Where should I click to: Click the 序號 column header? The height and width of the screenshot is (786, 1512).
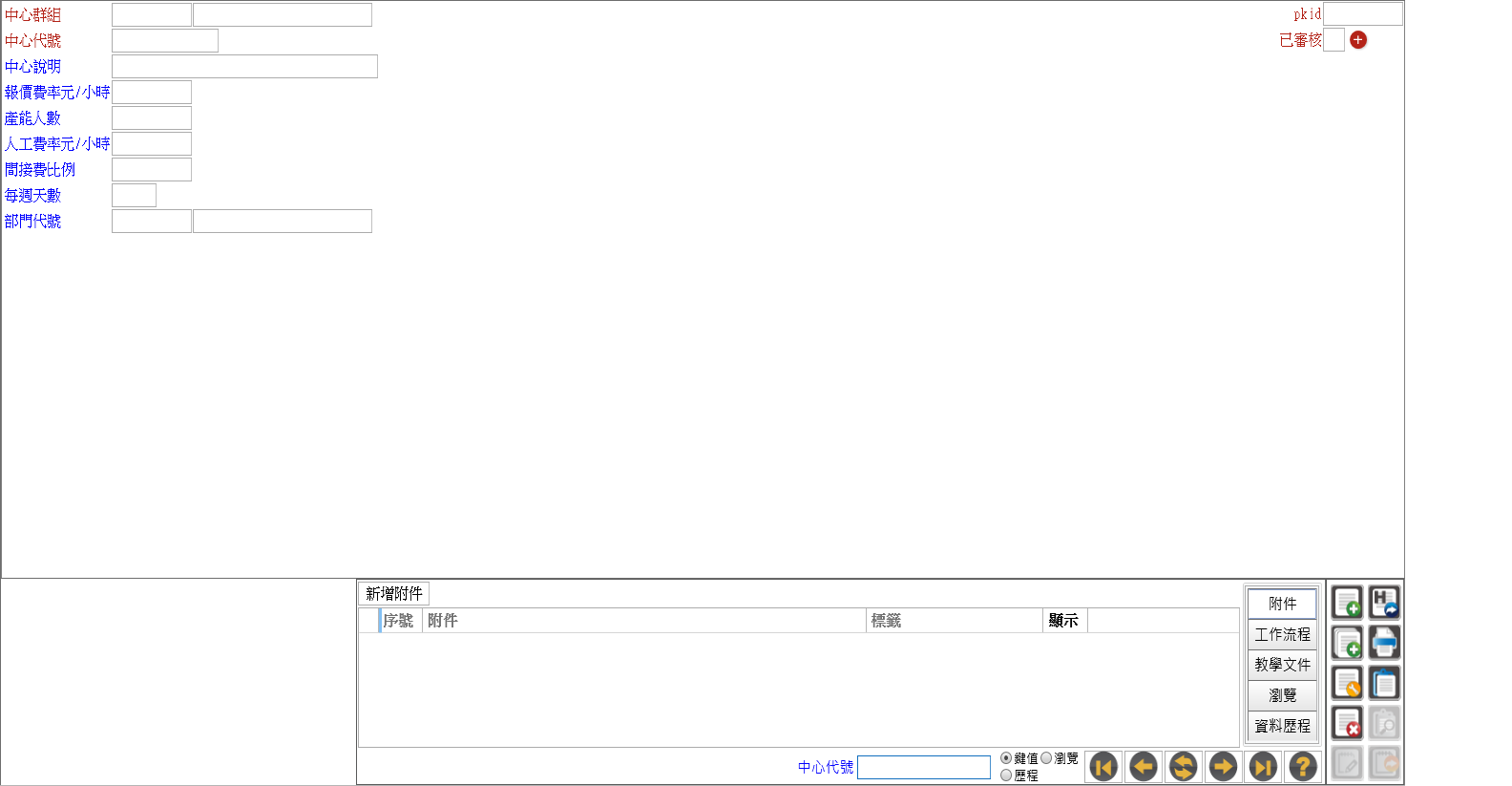400,621
